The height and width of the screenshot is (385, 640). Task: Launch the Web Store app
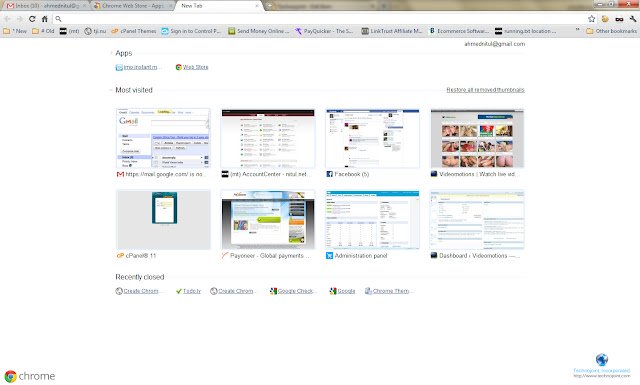coord(192,67)
